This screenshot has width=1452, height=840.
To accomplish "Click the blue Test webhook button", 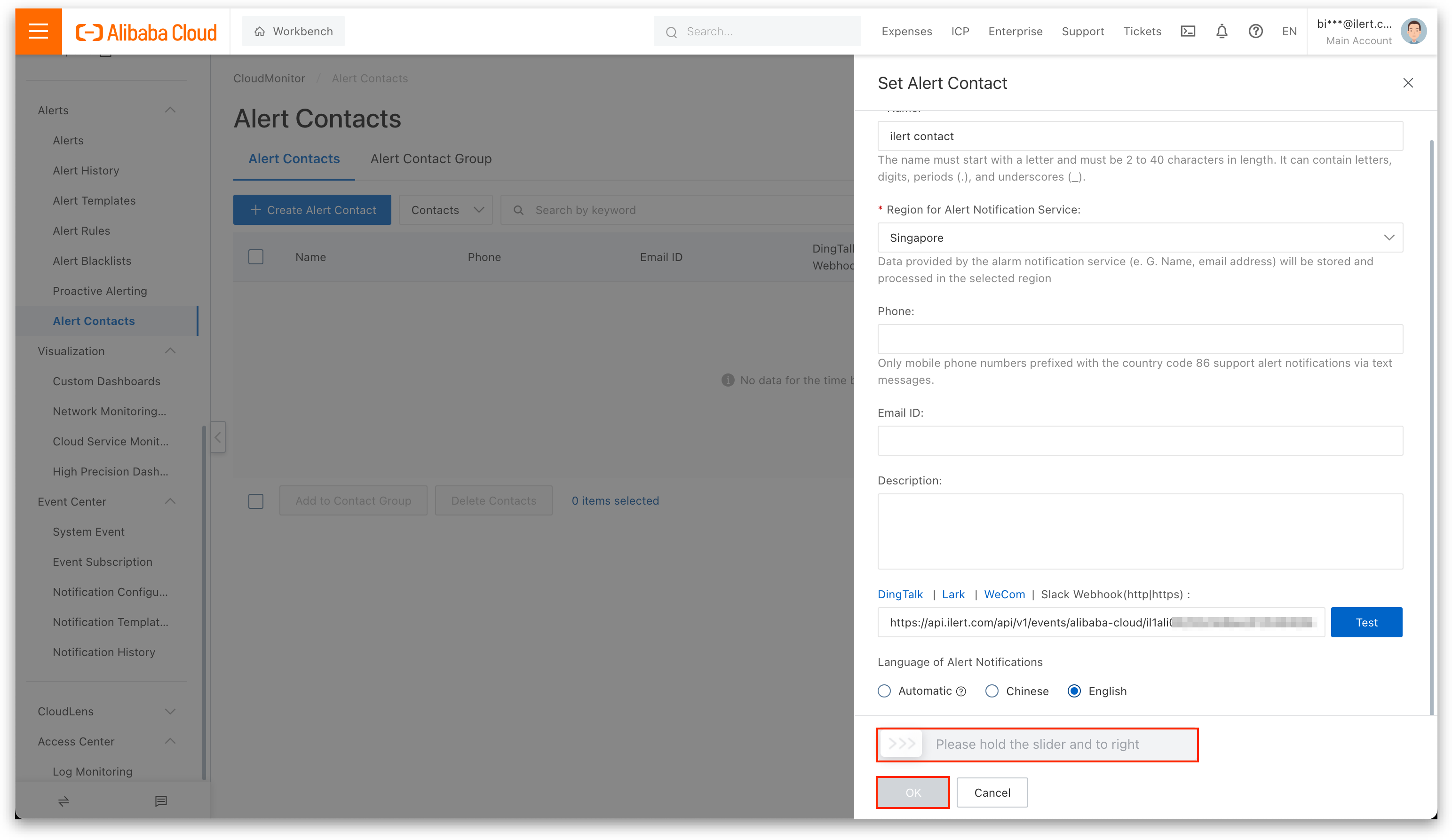I will pos(1366,622).
